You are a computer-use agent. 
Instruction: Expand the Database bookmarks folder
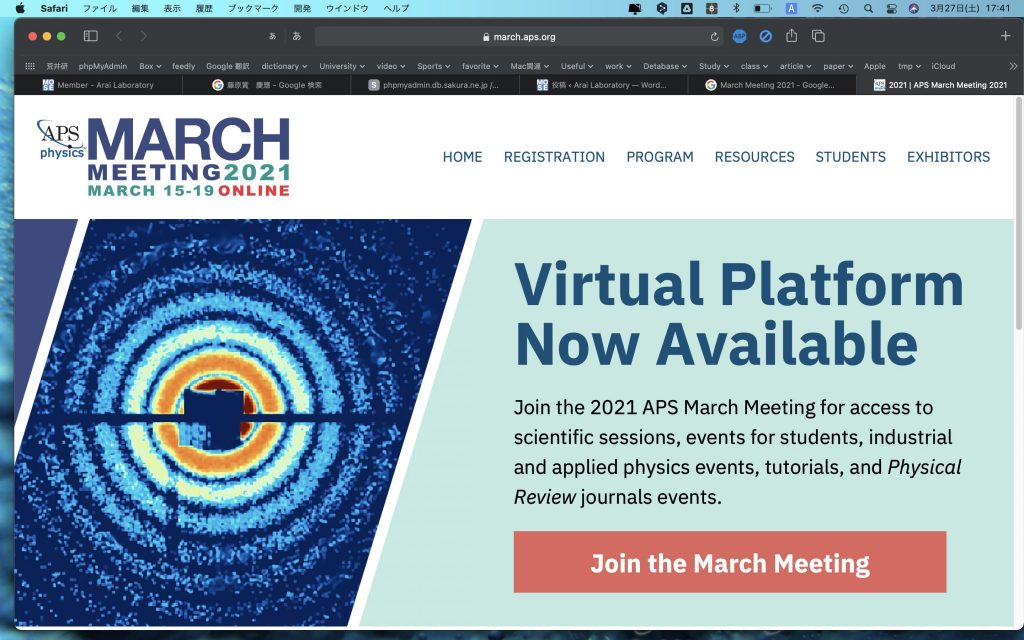pos(665,66)
